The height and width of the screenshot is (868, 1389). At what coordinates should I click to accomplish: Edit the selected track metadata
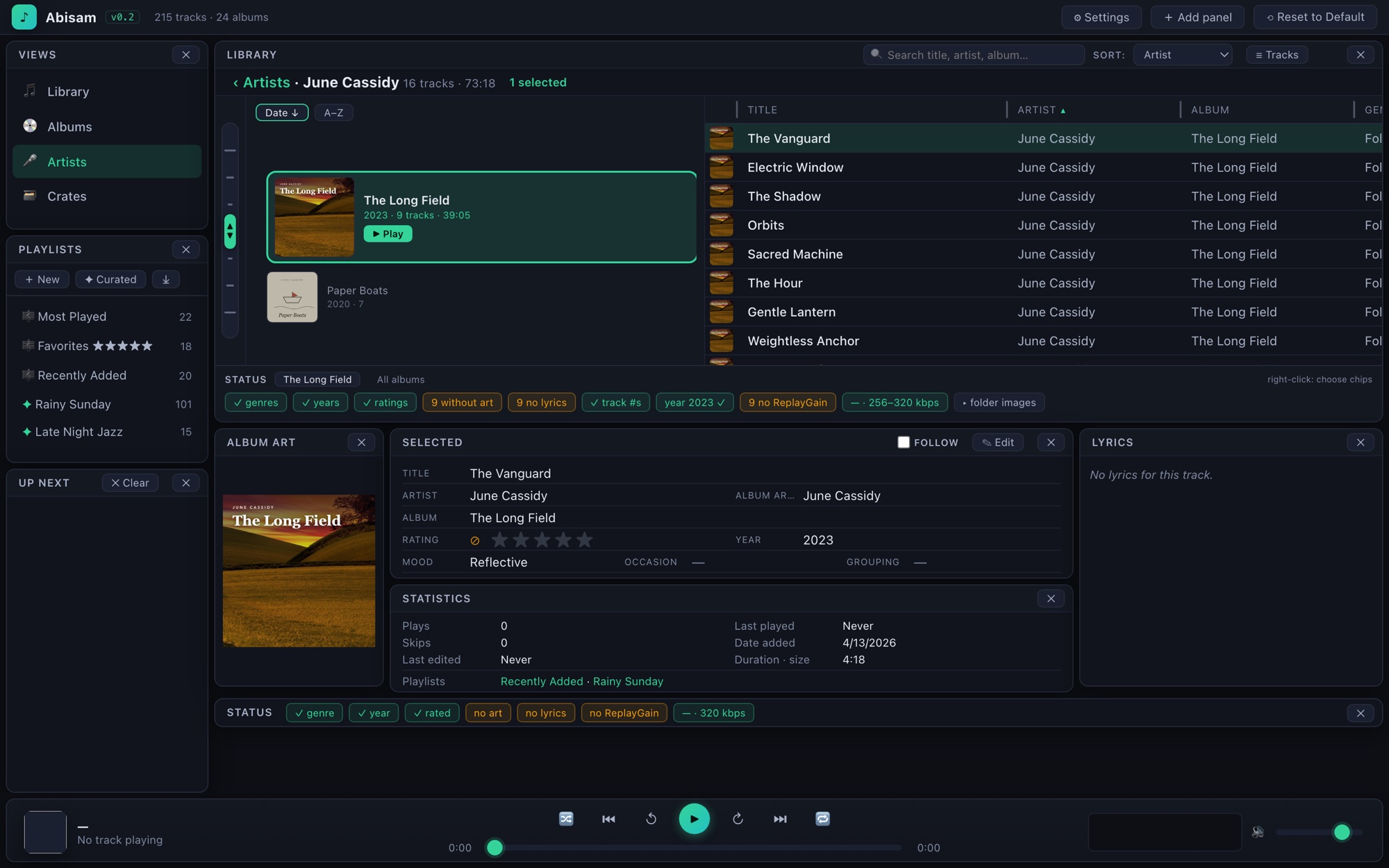click(997, 442)
